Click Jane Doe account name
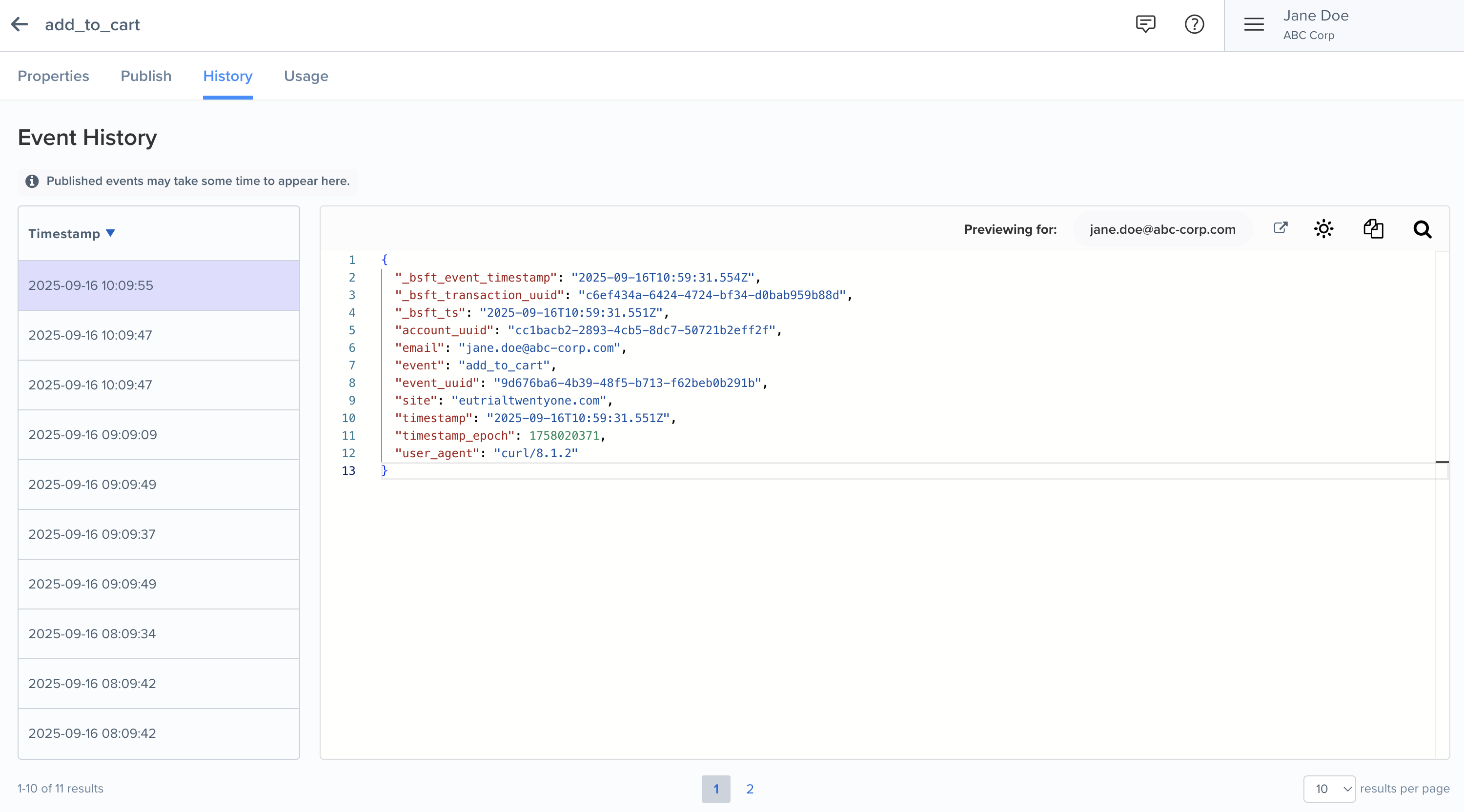 click(x=1315, y=16)
